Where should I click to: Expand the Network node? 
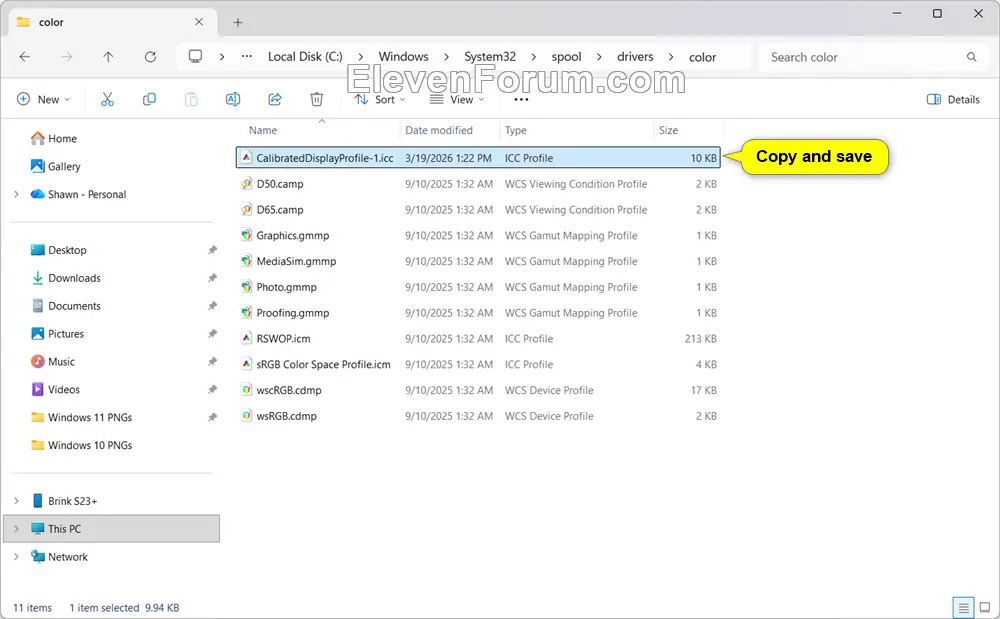[x=16, y=557]
